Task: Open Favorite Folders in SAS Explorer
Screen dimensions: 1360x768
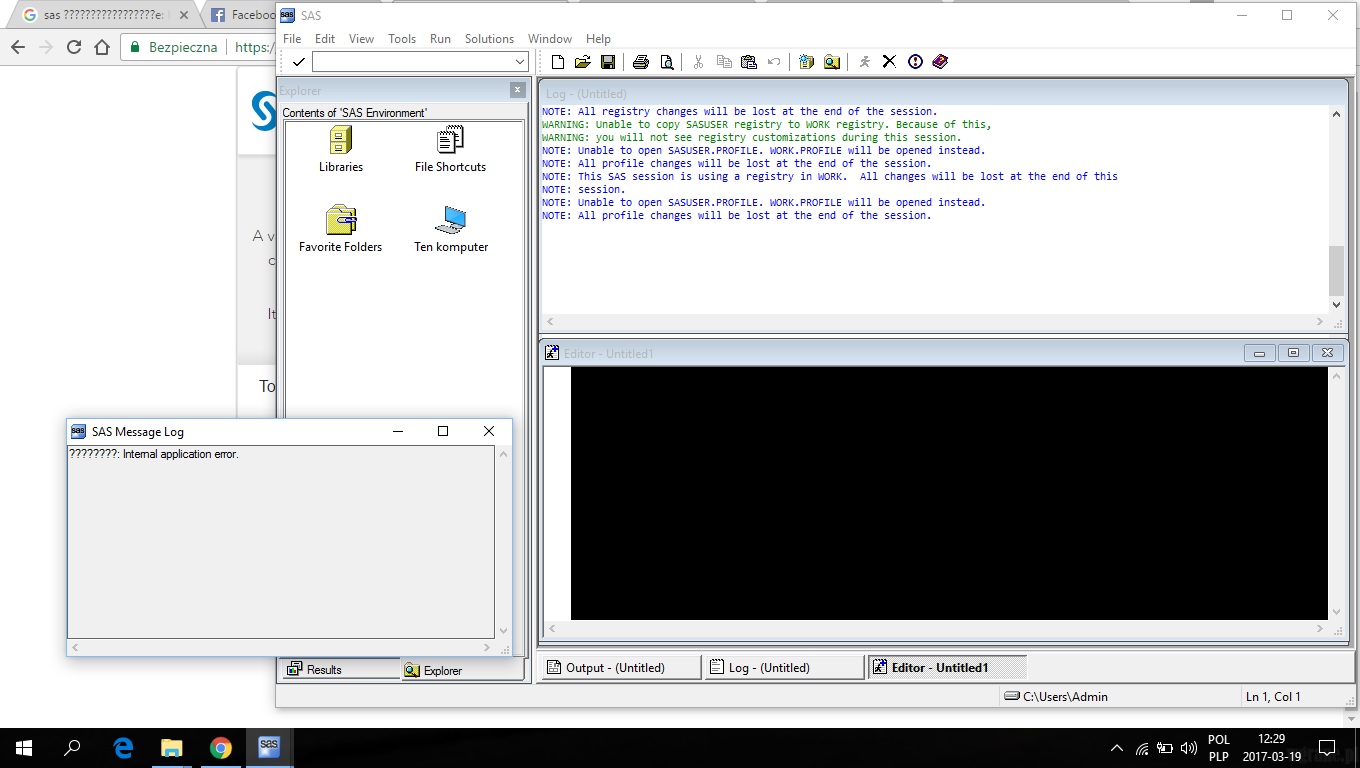Action: [x=340, y=220]
